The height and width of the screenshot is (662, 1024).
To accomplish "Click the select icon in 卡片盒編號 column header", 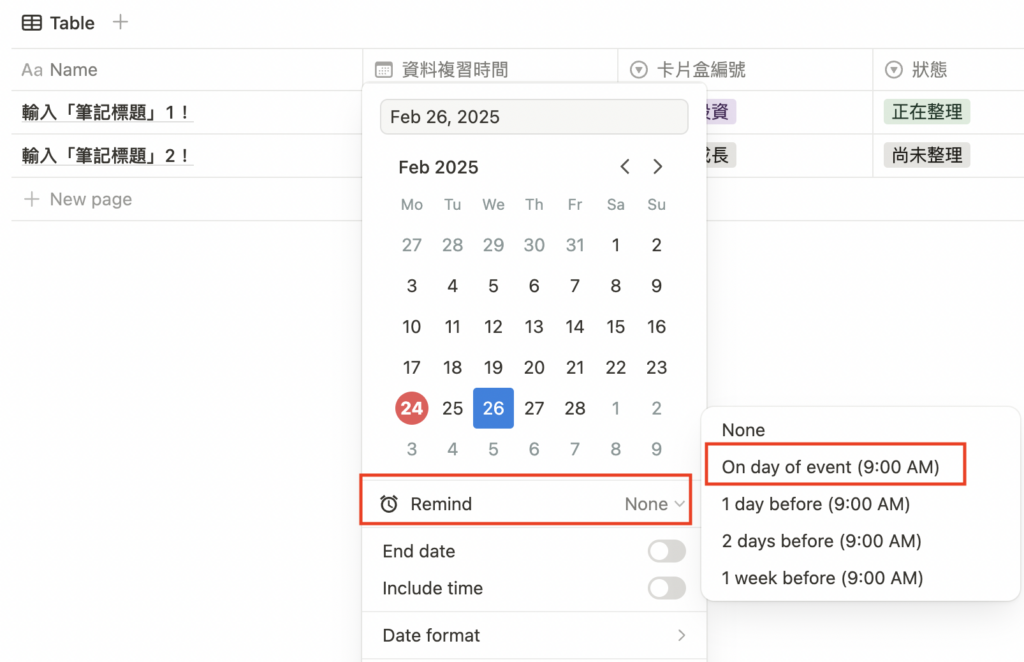I will coord(639,70).
